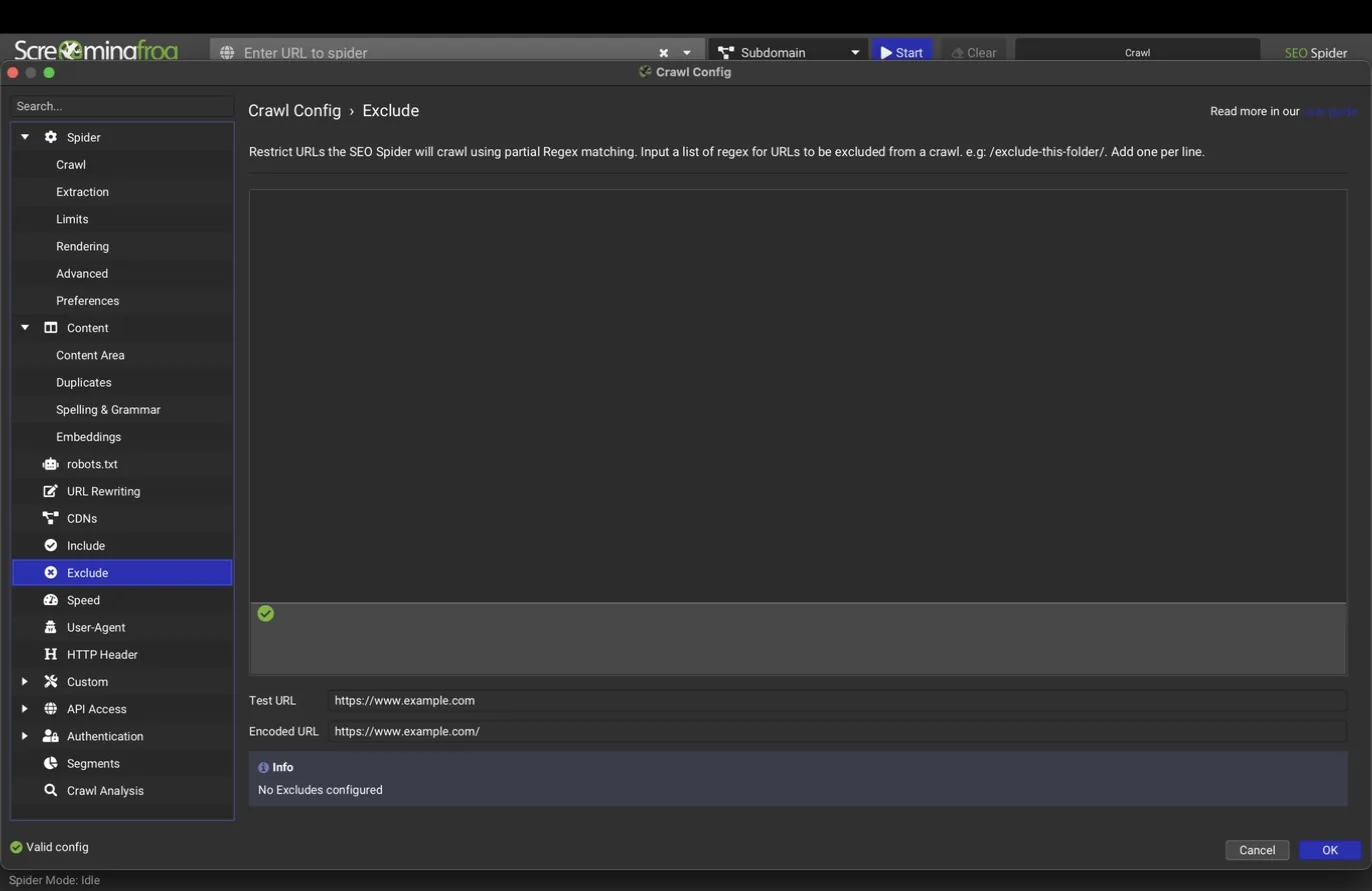
Task: Click the Speed gauge icon
Action: click(x=51, y=600)
